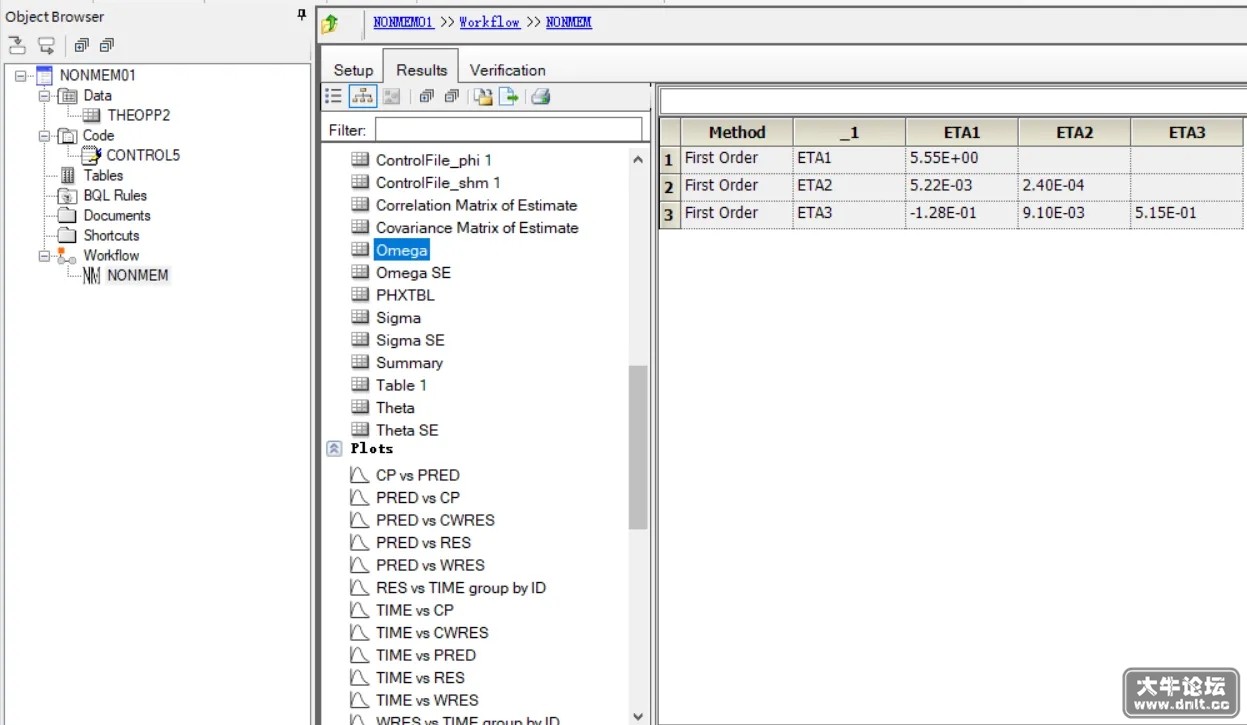Viewport: 1247px width, 725px height.
Task: Click the pin icon of Object Browser
Action: pos(302,15)
